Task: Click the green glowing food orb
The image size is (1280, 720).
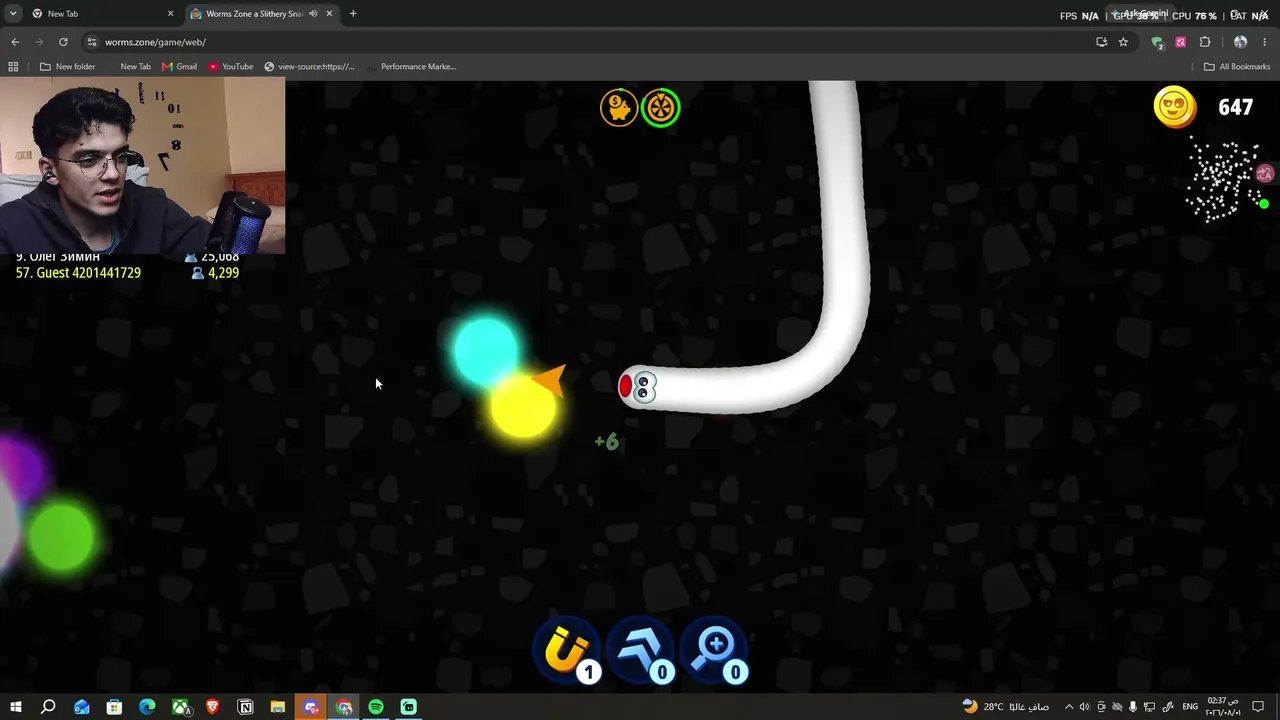Action: (x=62, y=537)
